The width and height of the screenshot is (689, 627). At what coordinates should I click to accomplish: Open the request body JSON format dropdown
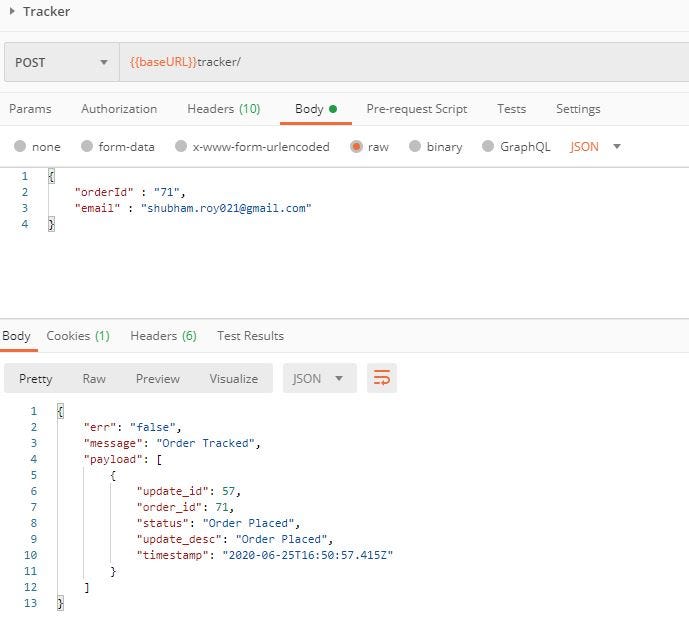[595, 147]
